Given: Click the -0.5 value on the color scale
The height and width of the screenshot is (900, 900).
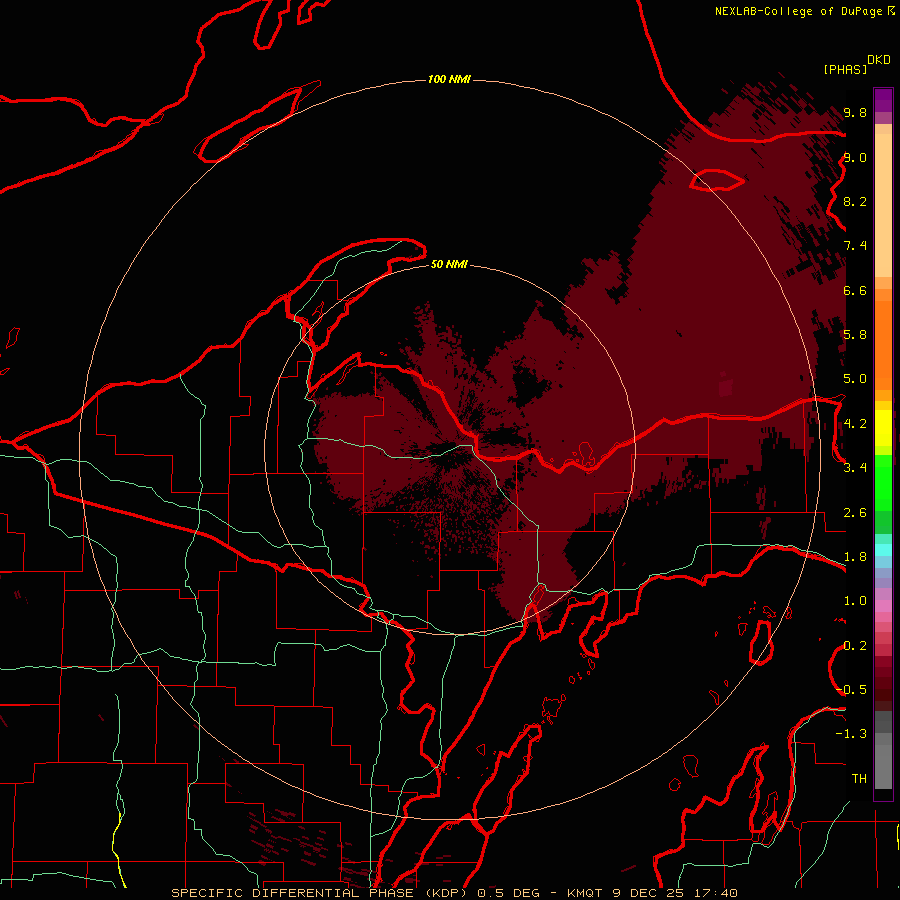Looking at the screenshot, I should pos(851,690).
